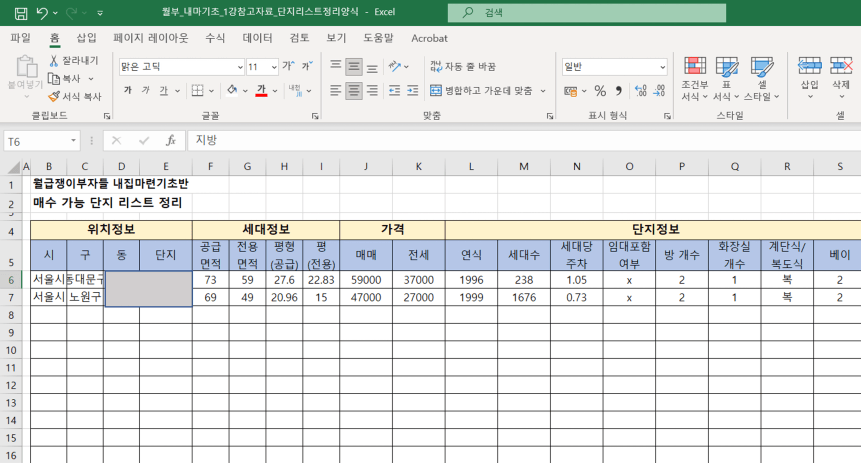861x463 pixels.
Task: Click the fx insert function icon
Action: [x=171, y=141]
